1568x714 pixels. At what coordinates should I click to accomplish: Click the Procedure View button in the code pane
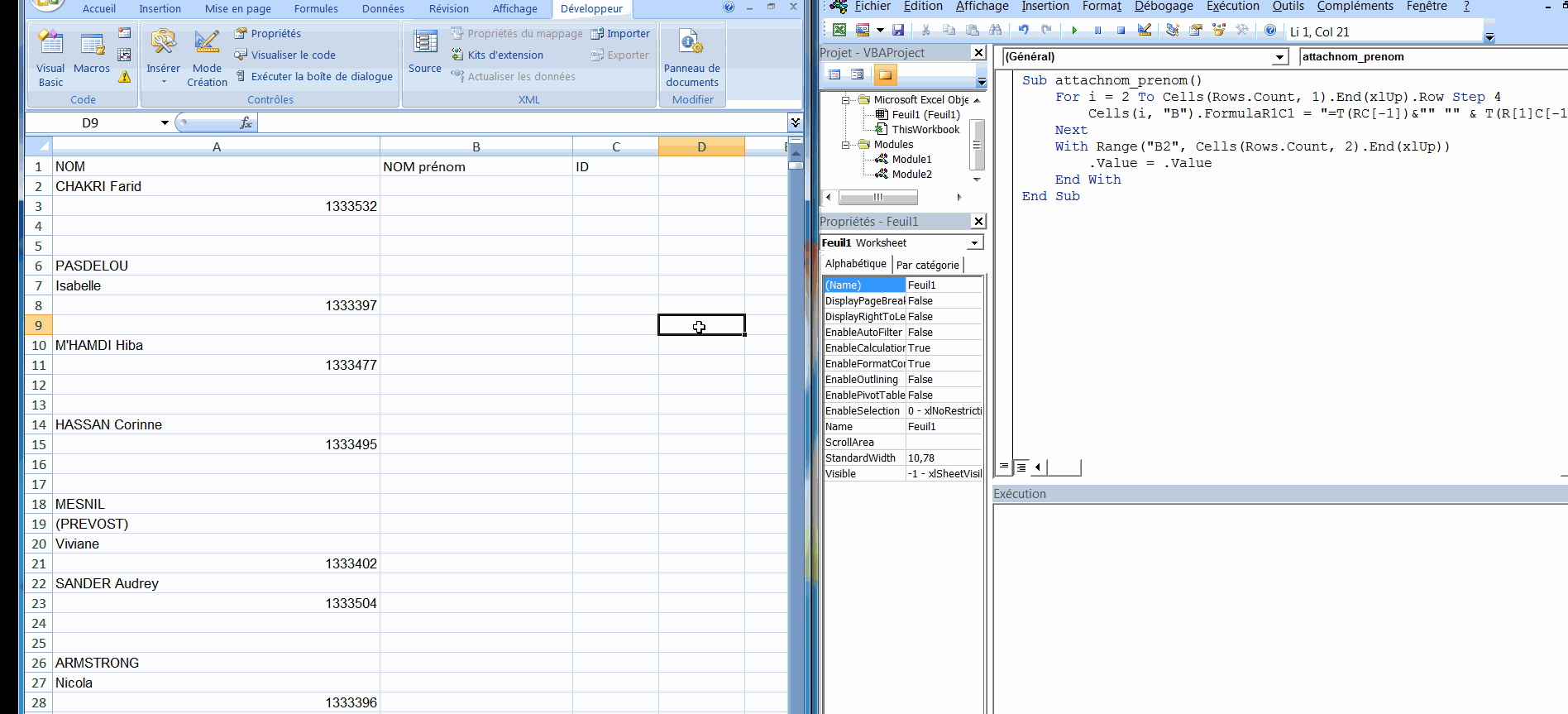pyautogui.click(x=1004, y=467)
